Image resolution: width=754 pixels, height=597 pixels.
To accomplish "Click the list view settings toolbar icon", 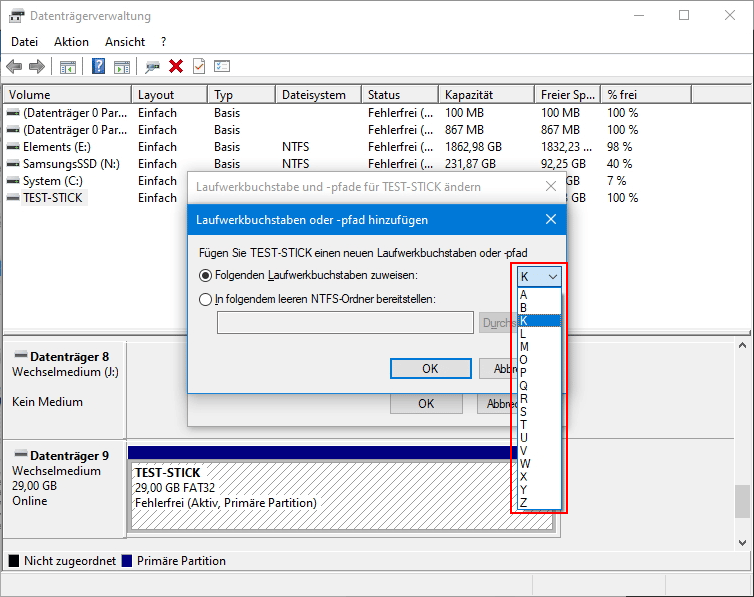I will tap(222, 66).
